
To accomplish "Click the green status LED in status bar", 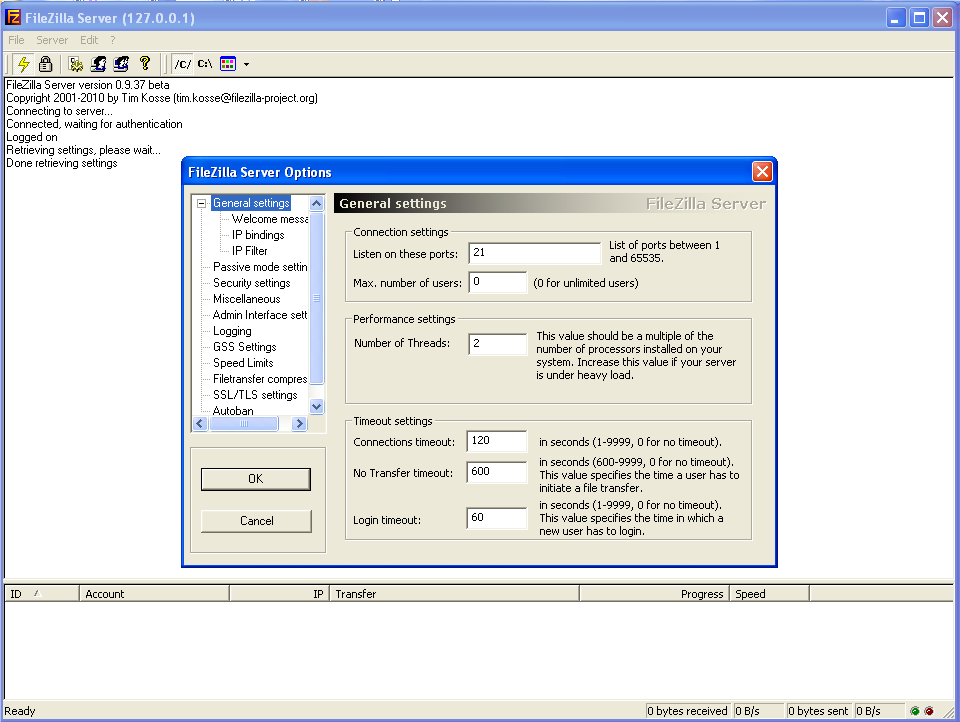I will pos(914,711).
